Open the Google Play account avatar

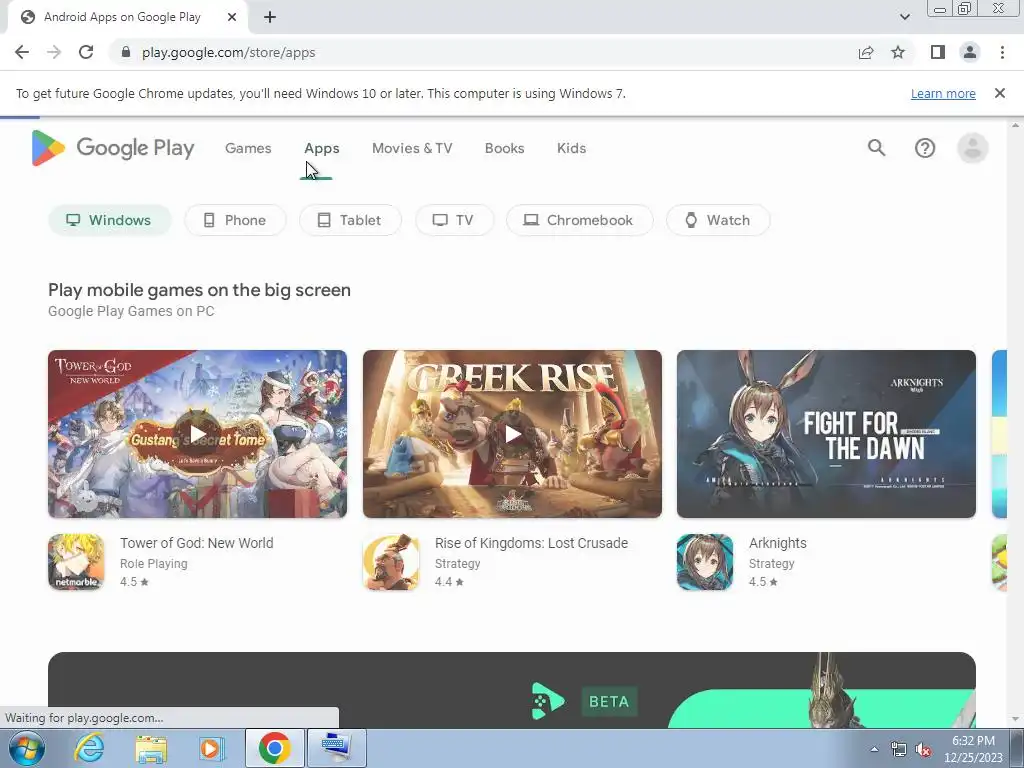(972, 148)
